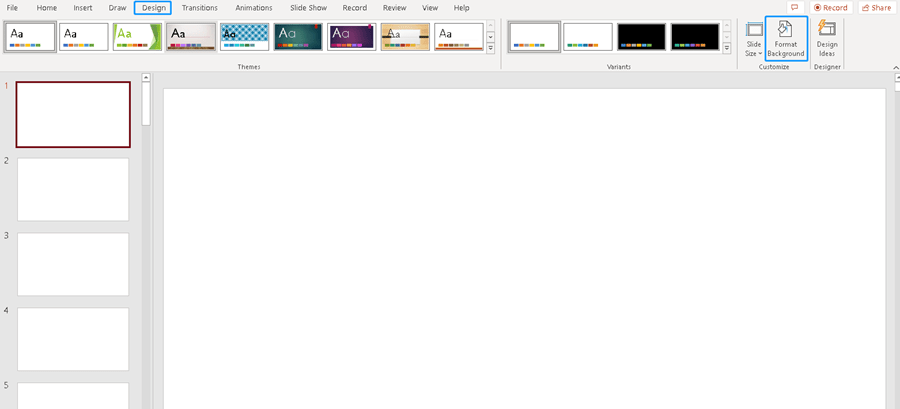Expand the Variants gallery options
The image size is (900, 409).
click(727, 49)
